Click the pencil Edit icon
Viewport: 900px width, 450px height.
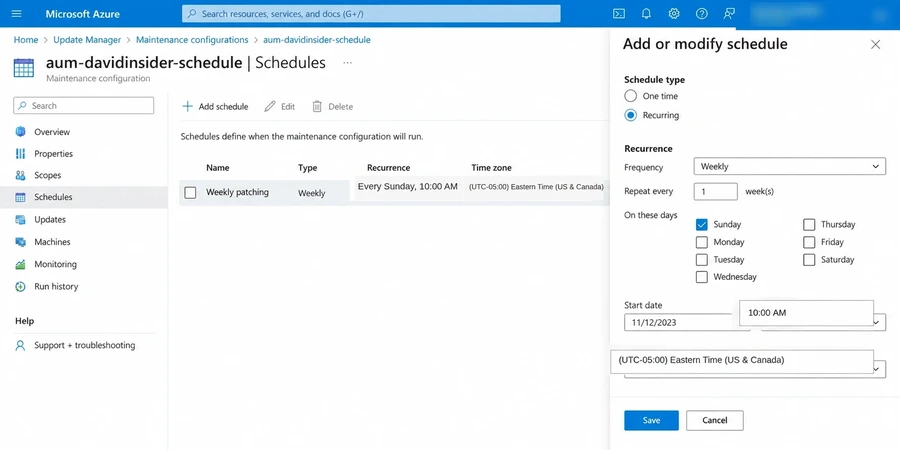(x=270, y=106)
